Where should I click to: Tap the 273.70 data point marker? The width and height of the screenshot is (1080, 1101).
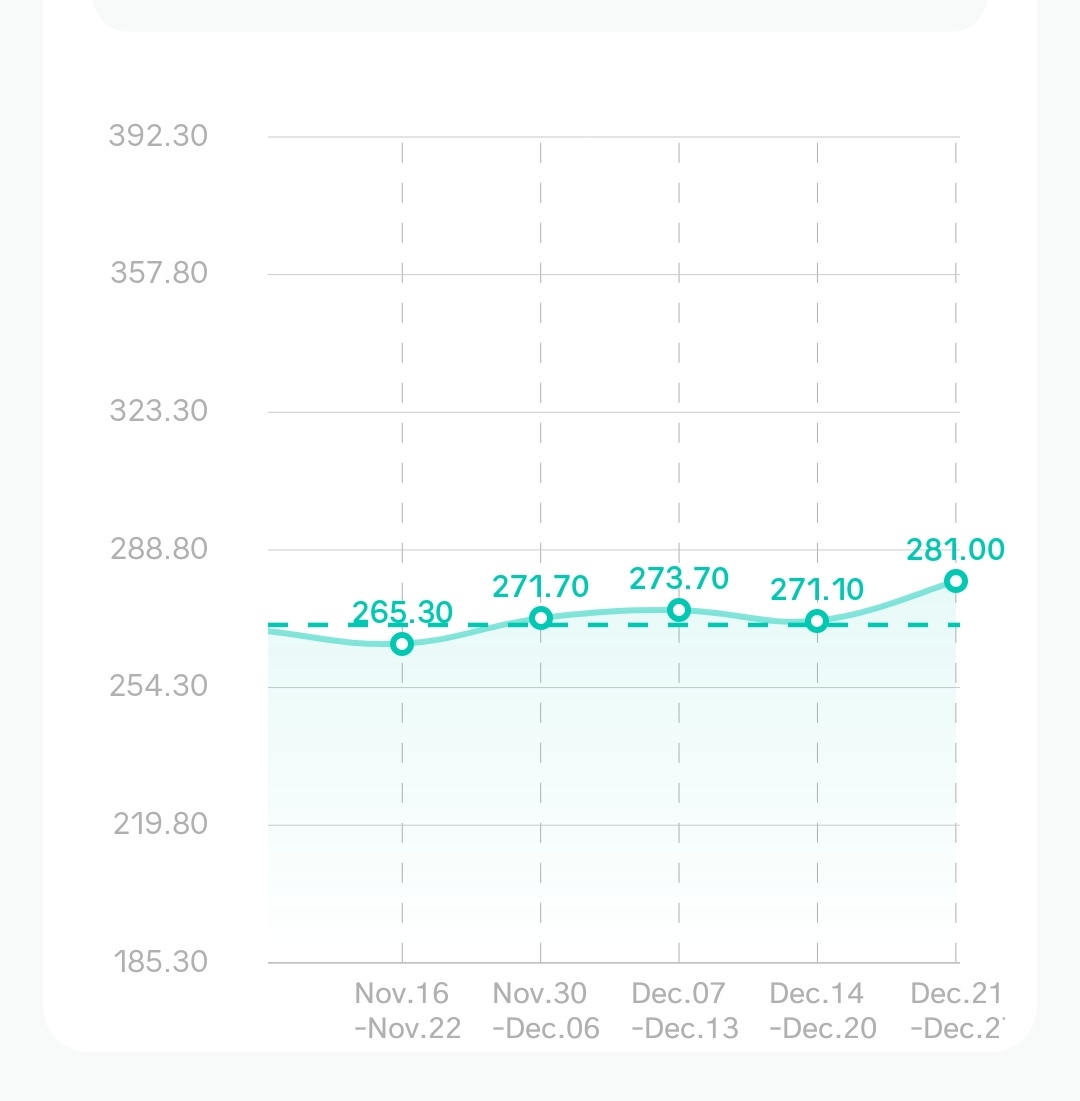click(x=679, y=610)
